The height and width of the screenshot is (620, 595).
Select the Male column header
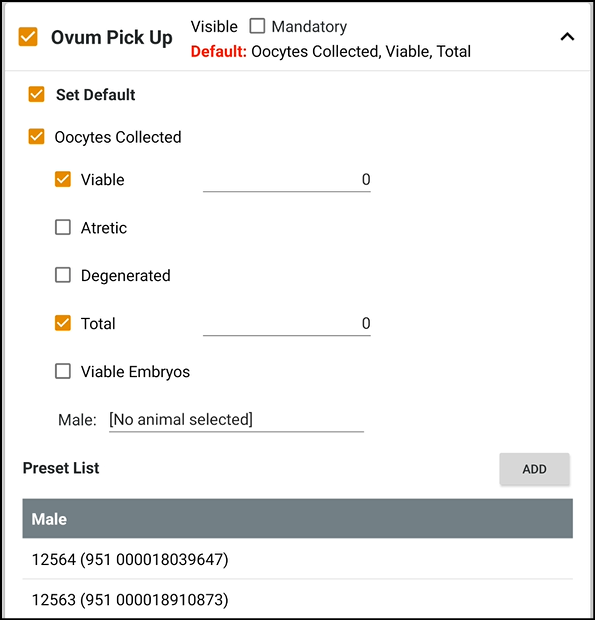(x=297, y=518)
